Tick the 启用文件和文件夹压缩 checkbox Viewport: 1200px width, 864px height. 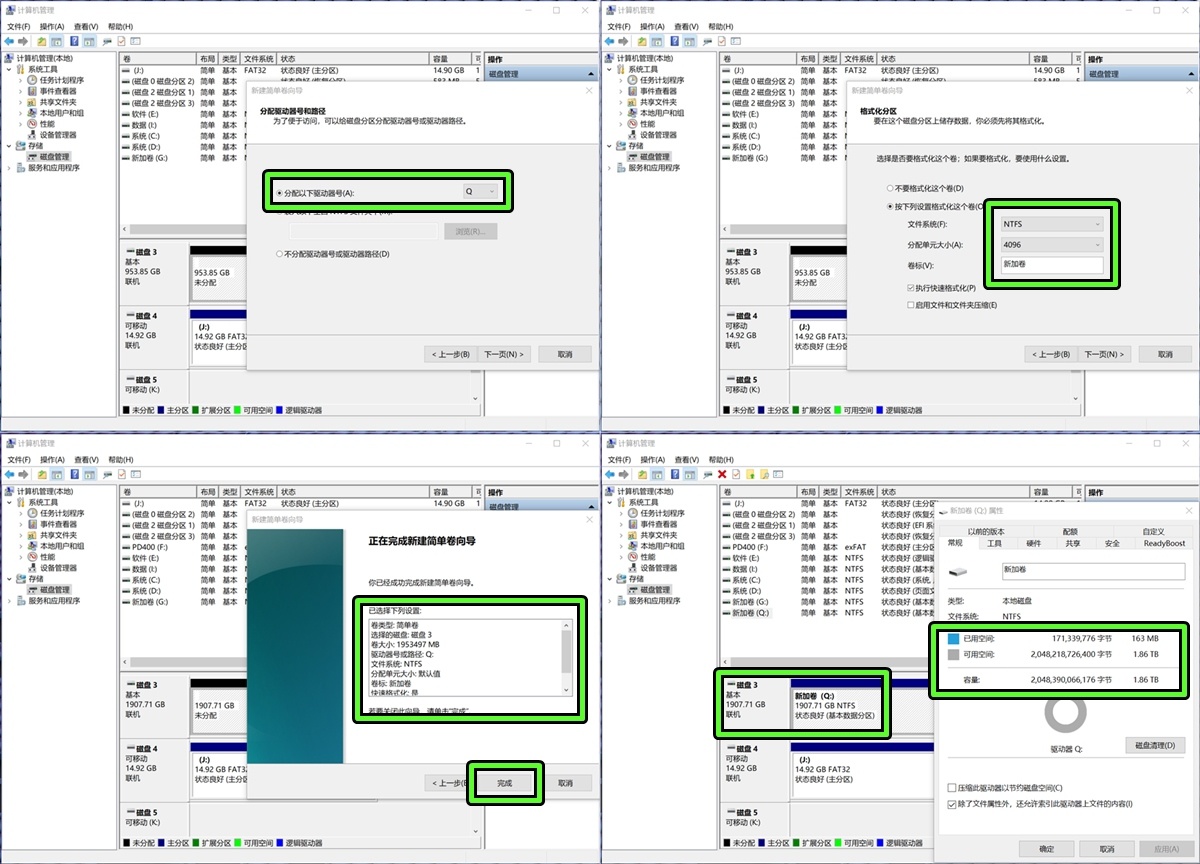coord(910,305)
